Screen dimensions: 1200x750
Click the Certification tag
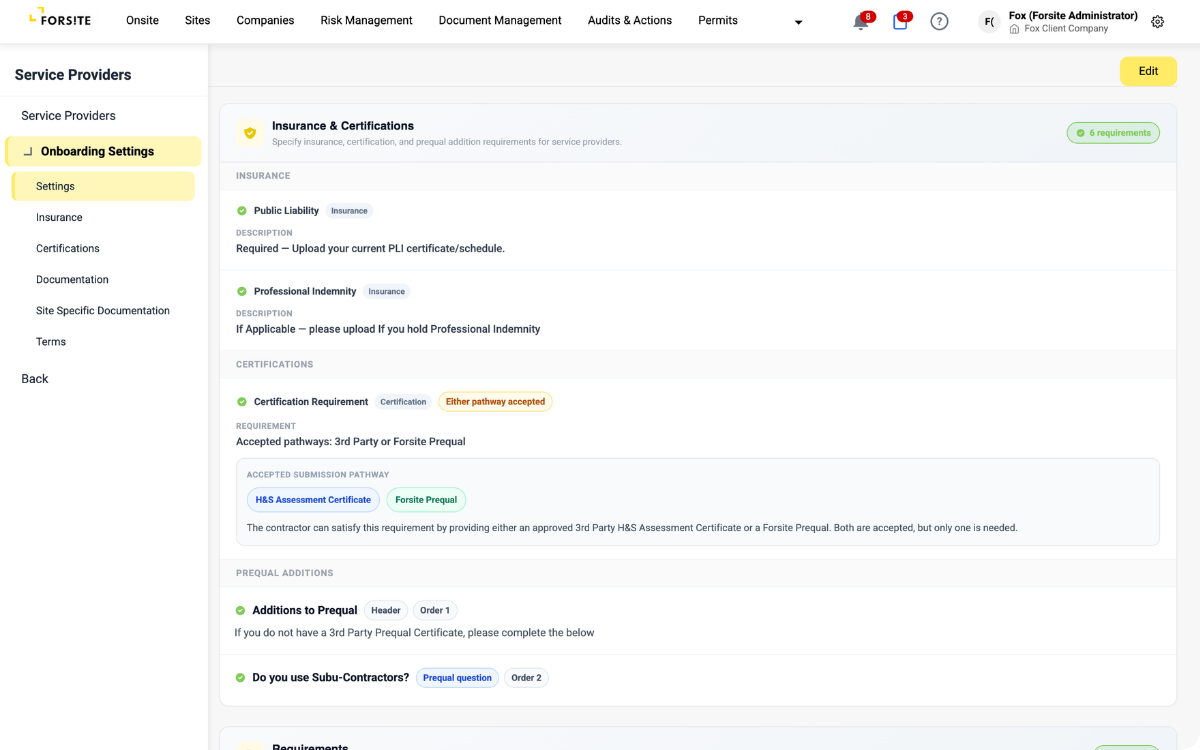tap(403, 402)
